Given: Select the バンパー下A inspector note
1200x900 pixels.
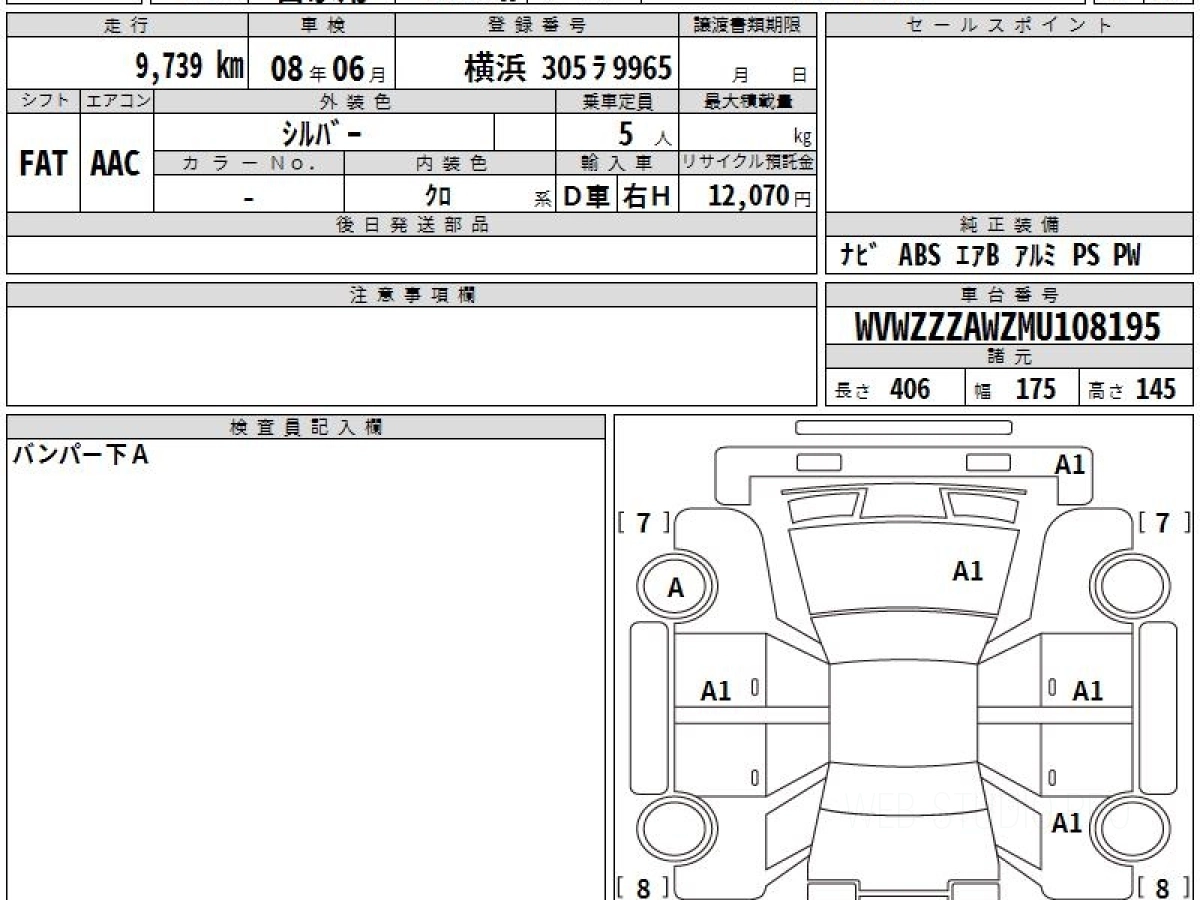Looking at the screenshot, I should [80, 456].
